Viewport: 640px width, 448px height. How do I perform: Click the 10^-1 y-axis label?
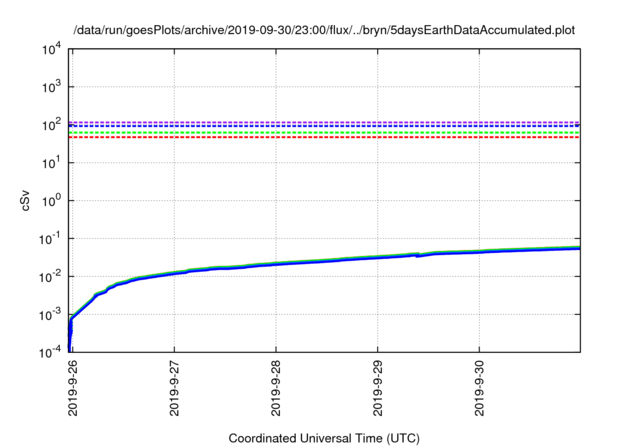pyautogui.click(x=50, y=239)
